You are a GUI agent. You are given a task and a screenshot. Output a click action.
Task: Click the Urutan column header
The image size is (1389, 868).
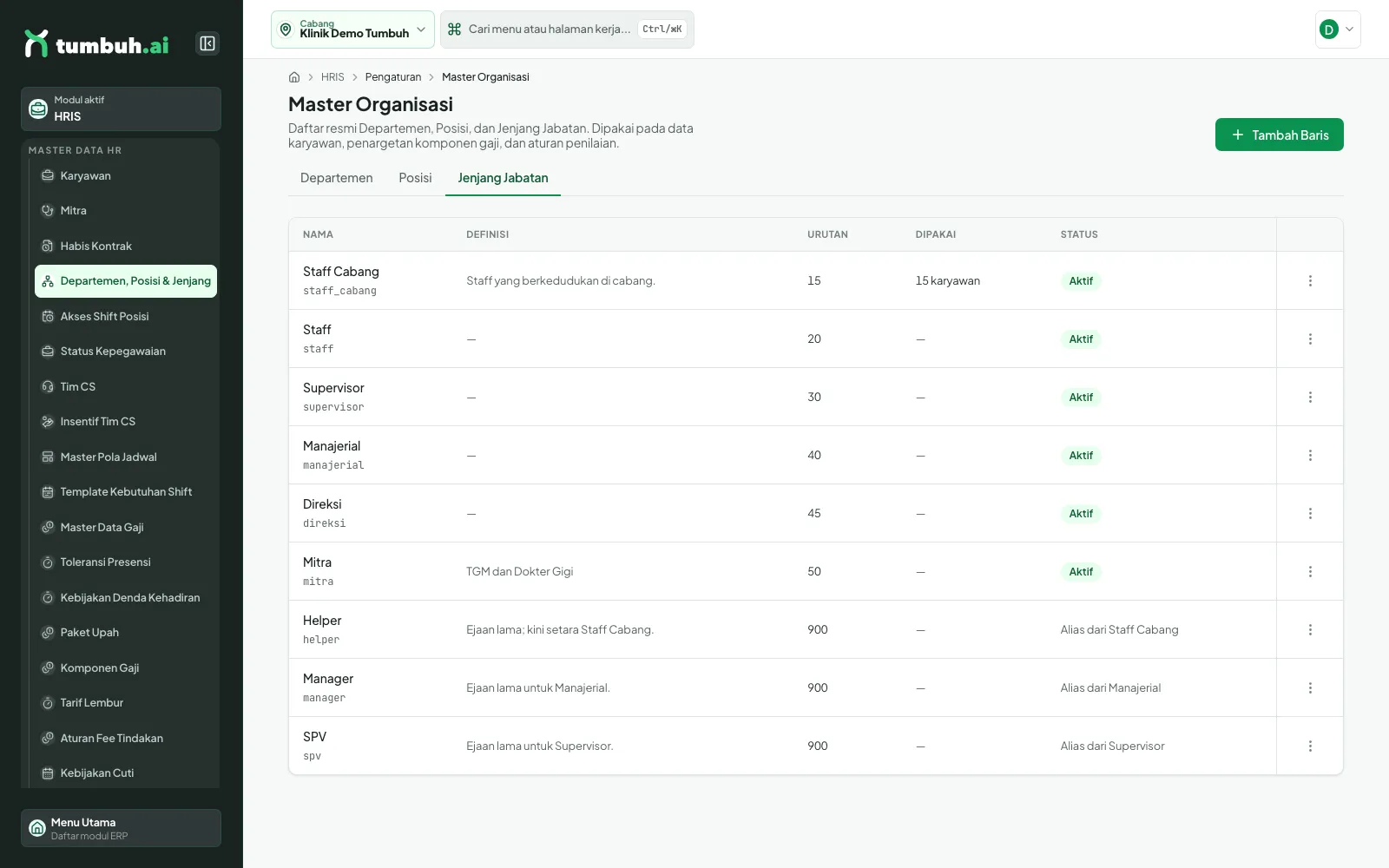[x=827, y=234]
